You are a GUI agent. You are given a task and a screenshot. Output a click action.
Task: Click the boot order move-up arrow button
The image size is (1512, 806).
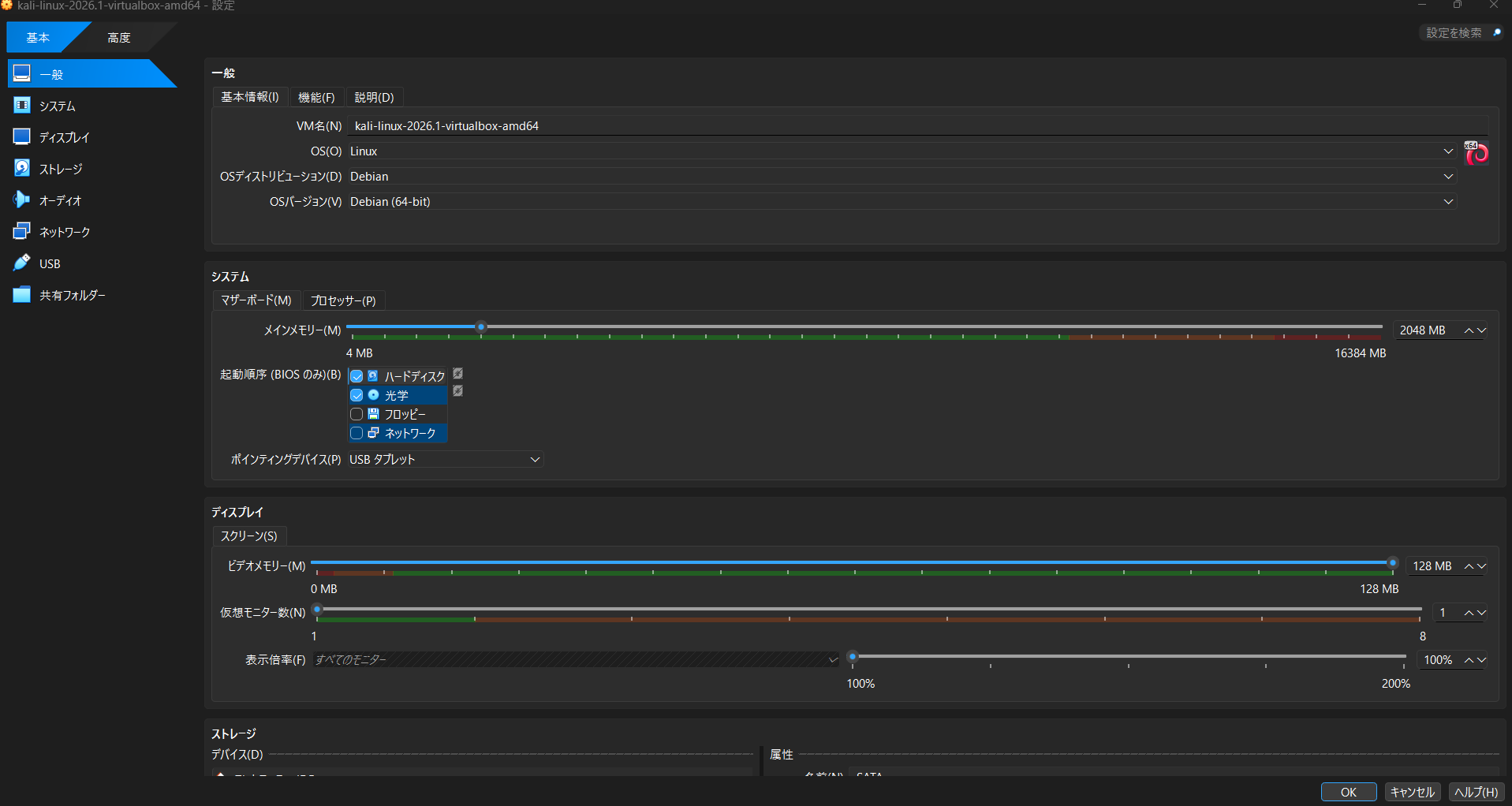[x=457, y=374]
